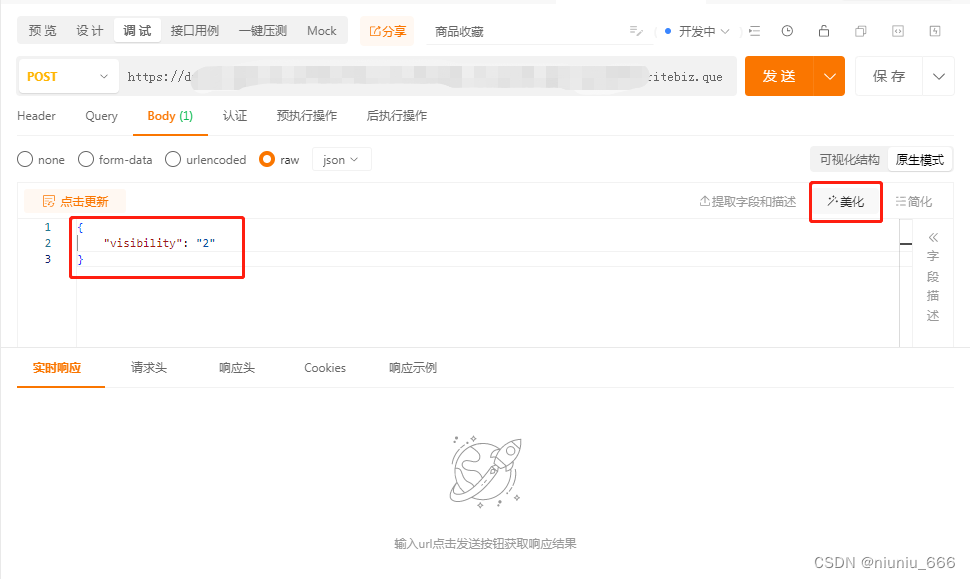Image resolution: width=970 pixels, height=579 pixels.
Task: Select the urlencoded radio option
Action: click(173, 160)
